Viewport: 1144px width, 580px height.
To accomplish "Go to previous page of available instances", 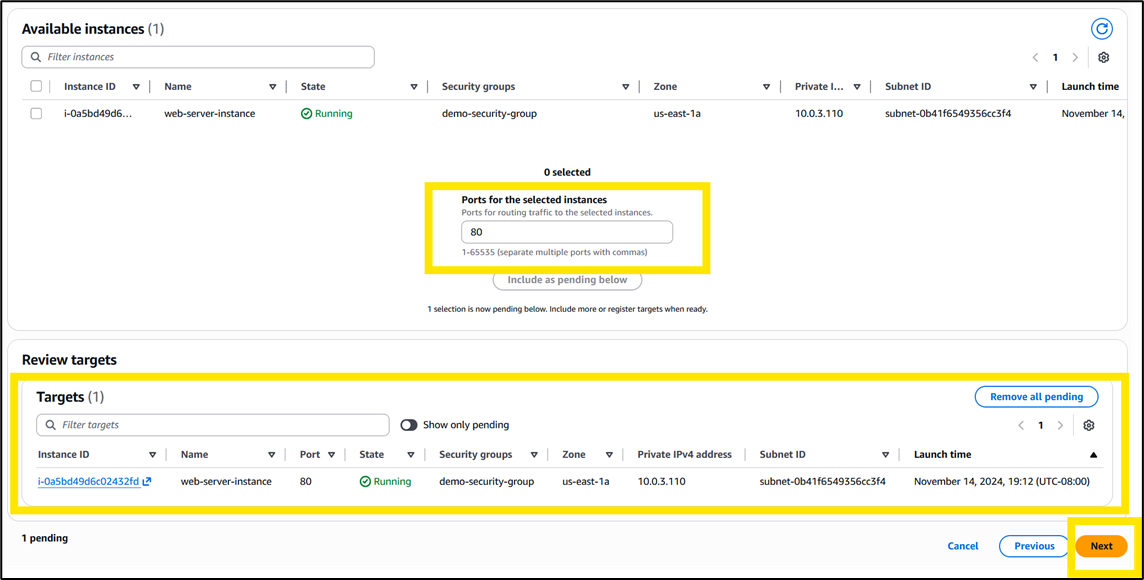I will [1036, 58].
